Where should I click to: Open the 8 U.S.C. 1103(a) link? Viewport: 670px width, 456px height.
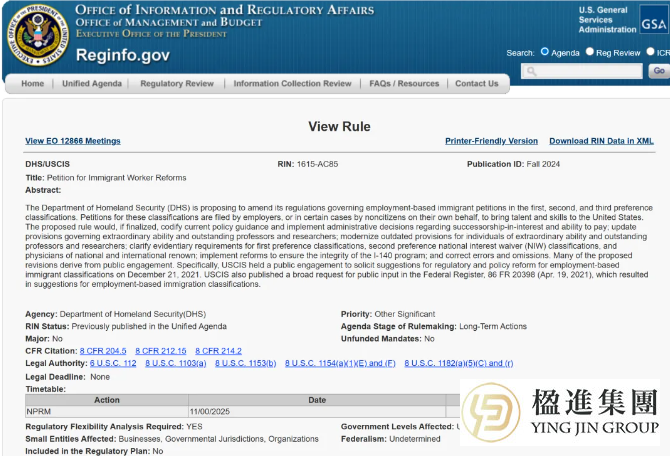(x=176, y=363)
